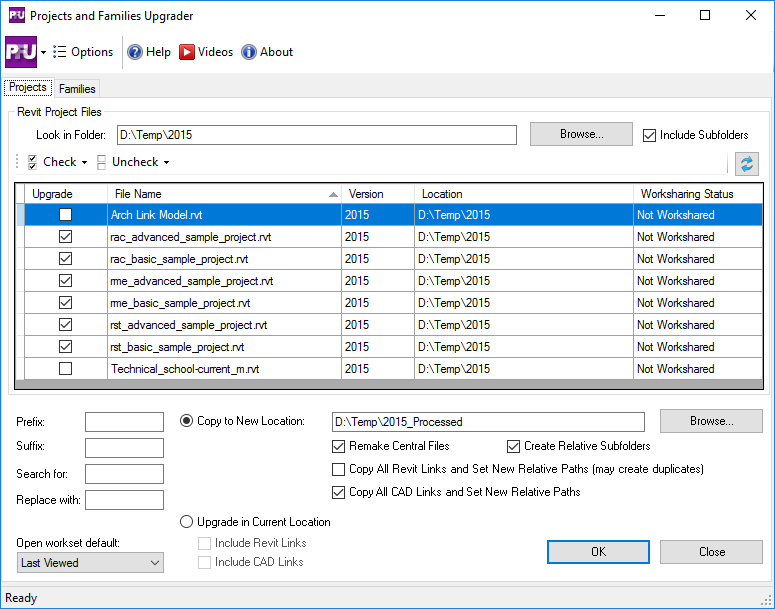Click the About info icon
The height and width of the screenshot is (609, 775).
click(x=249, y=52)
